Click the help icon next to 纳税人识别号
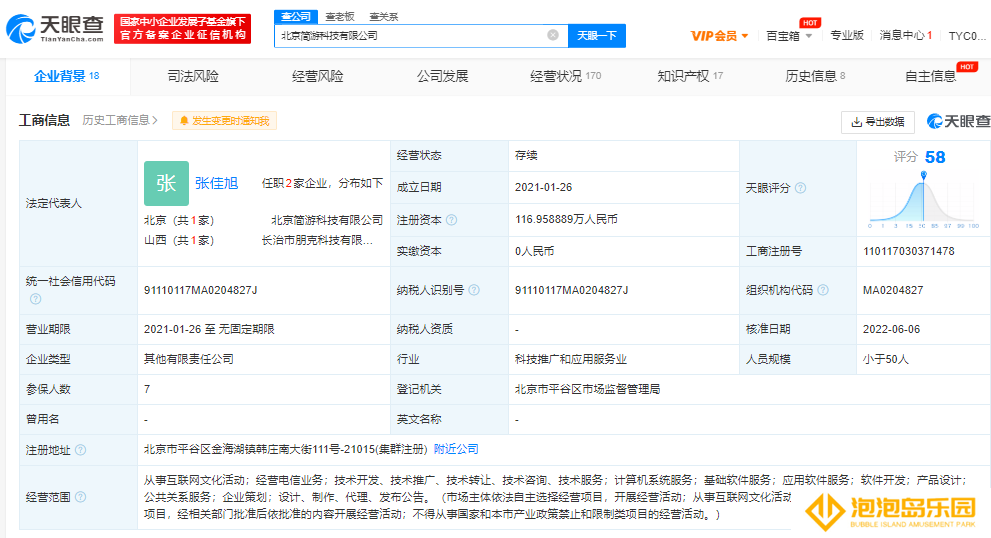 (474, 290)
